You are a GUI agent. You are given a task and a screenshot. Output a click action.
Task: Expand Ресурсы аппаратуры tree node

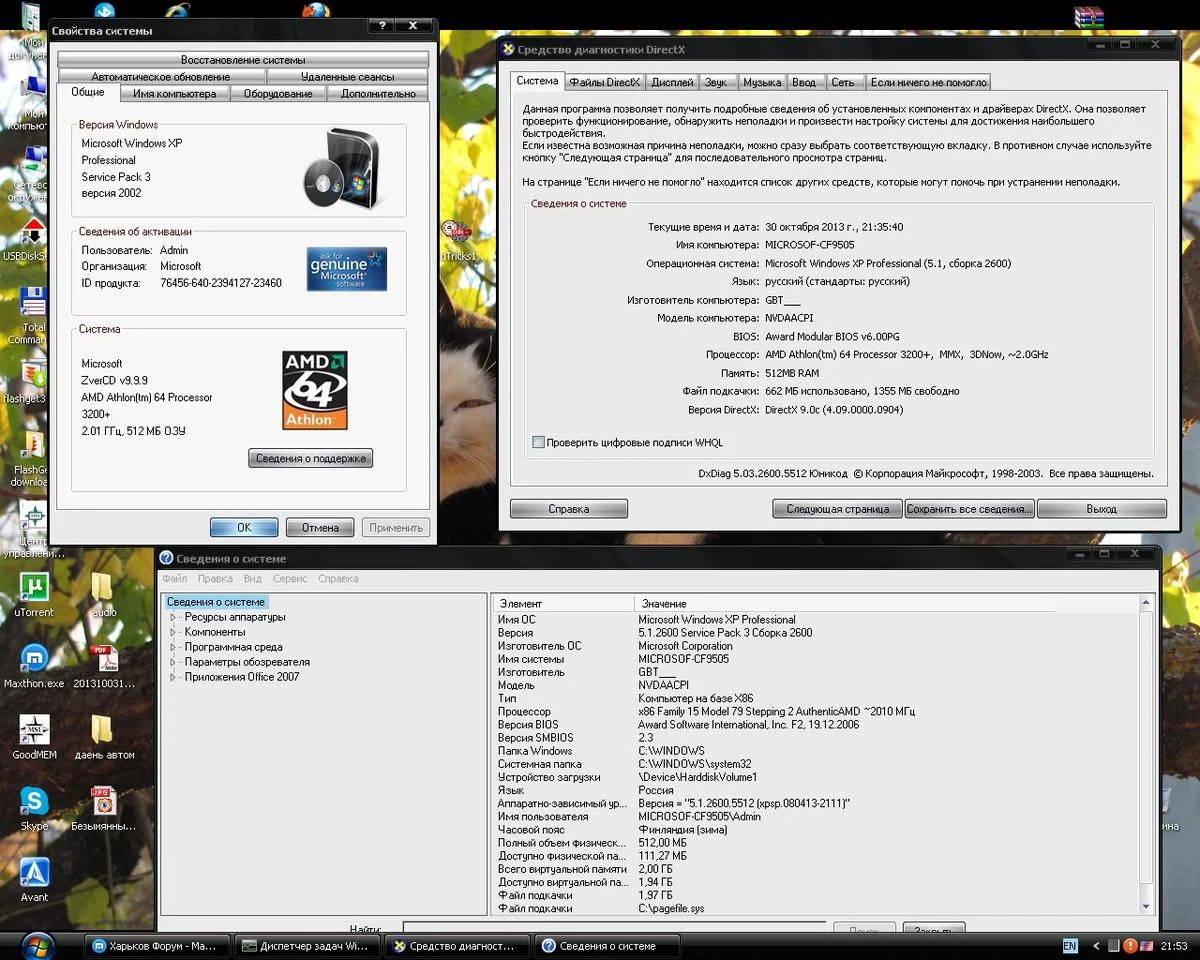tap(173, 617)
